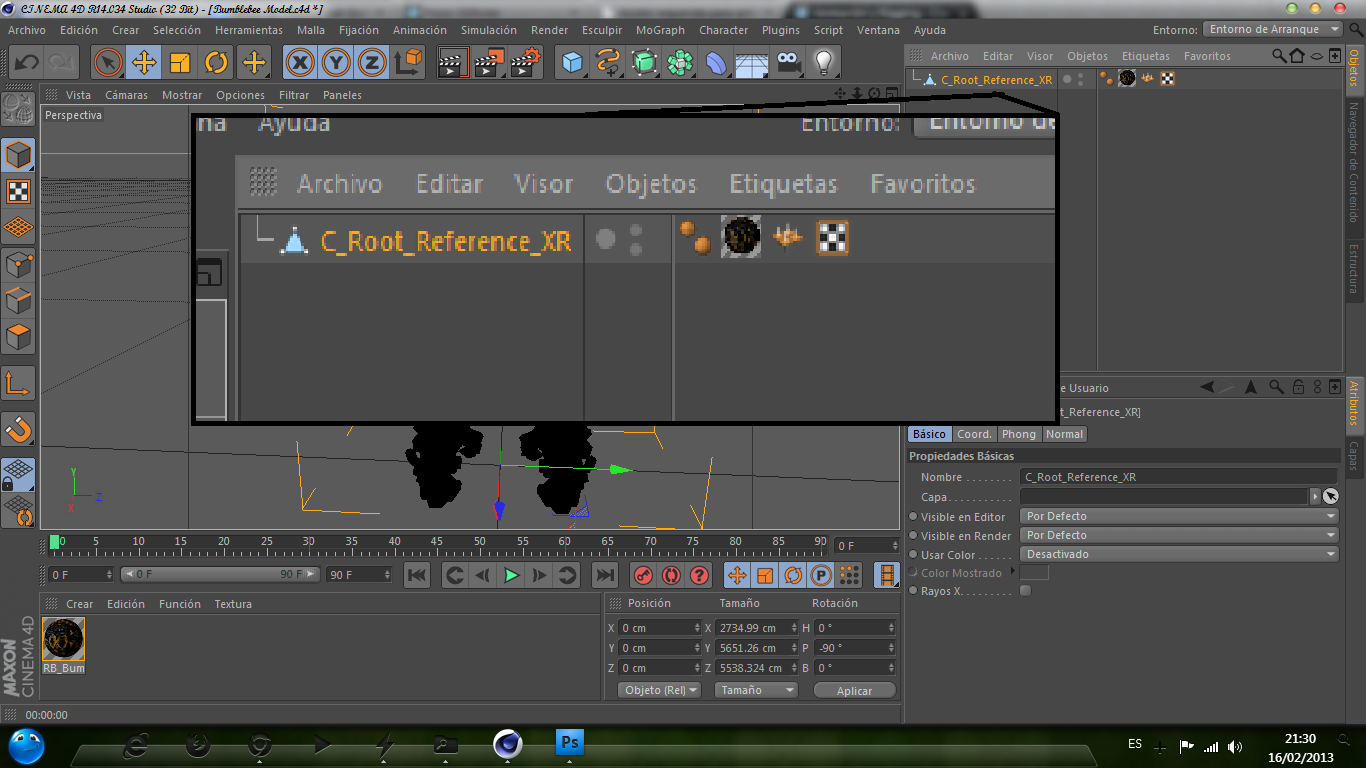Click the timeline playhead at frame 0
The height and width of the screenshot is (768, 1366).
pos(54,542)
